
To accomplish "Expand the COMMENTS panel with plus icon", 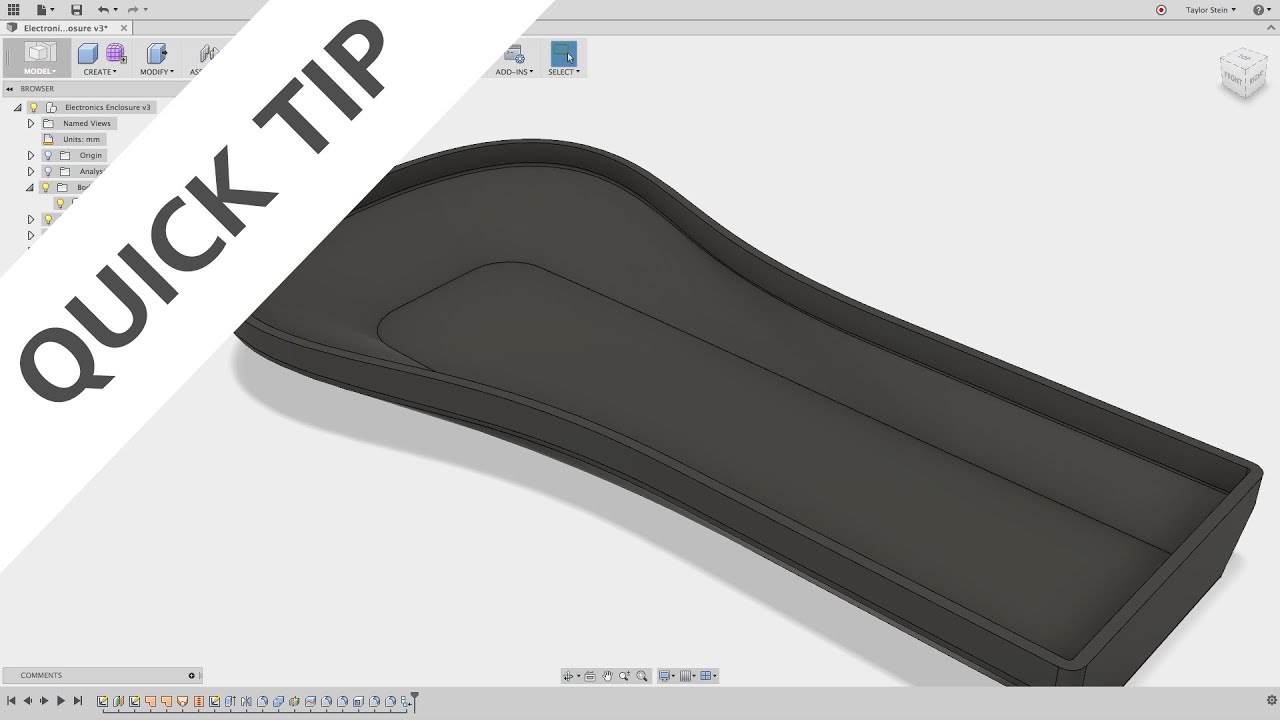I will [192, 675].
